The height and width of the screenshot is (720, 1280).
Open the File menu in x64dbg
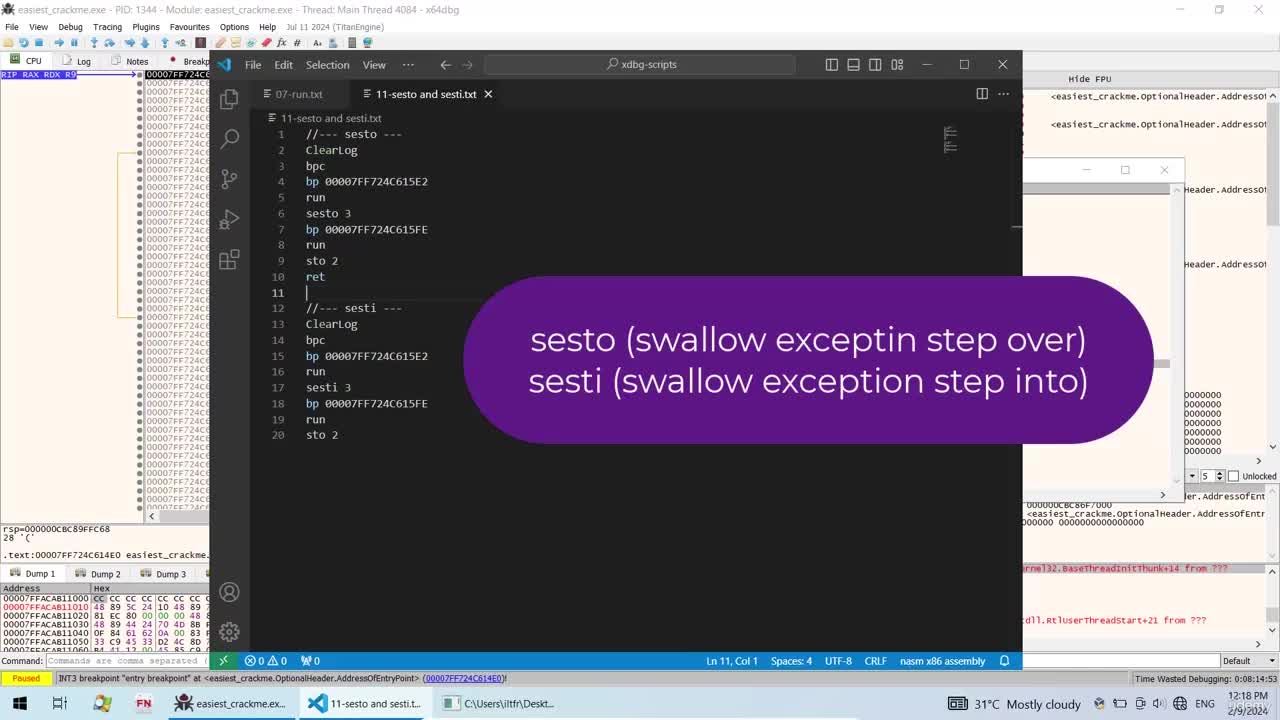12,27
